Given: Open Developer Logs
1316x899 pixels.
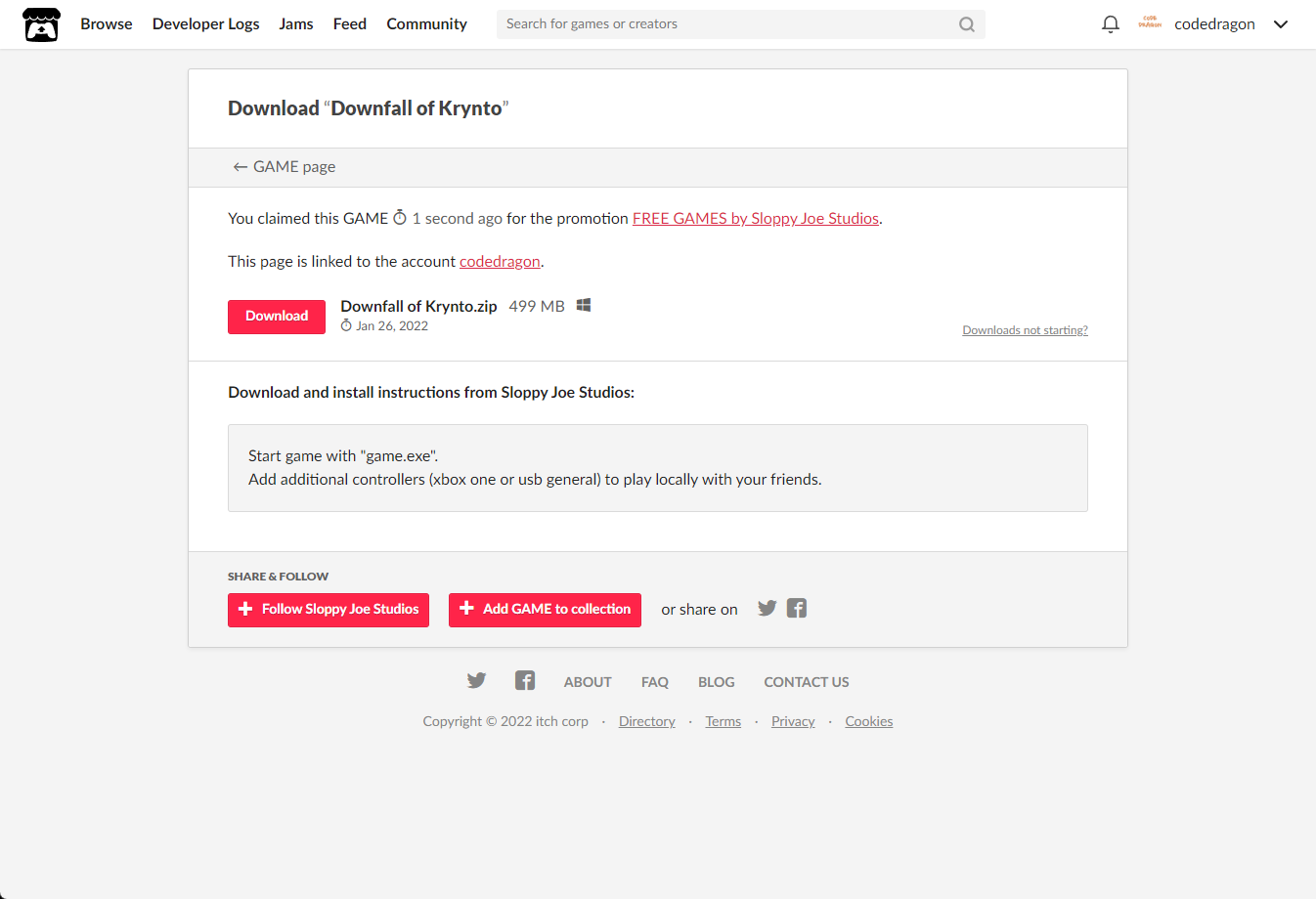Looking at the screenshot, I should pyautogui.click(x=206, y=24).
